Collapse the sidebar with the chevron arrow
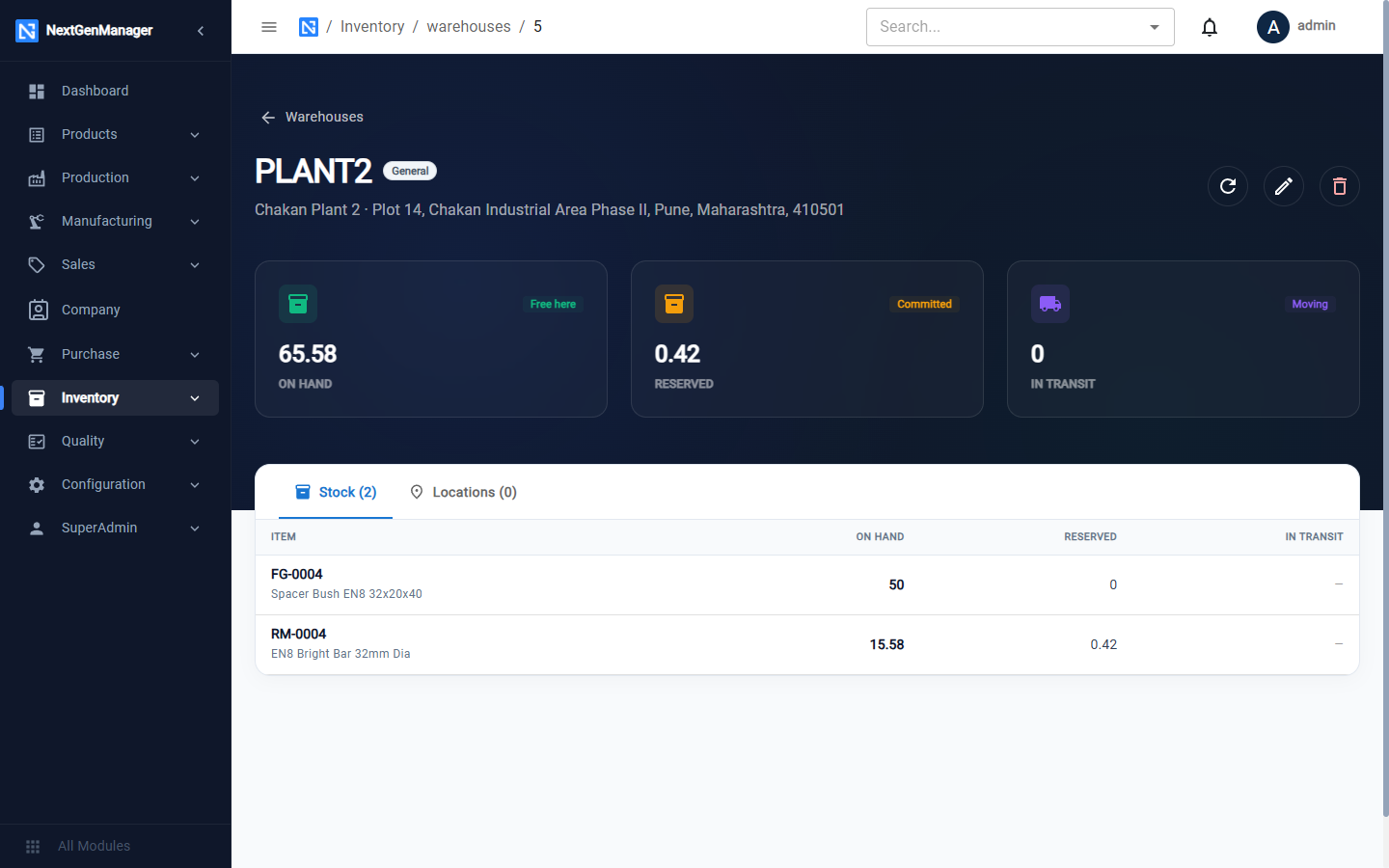Image resolution: width=1389 pixels, height=868 pixels. pyautogui.click(x=201, y=31)
